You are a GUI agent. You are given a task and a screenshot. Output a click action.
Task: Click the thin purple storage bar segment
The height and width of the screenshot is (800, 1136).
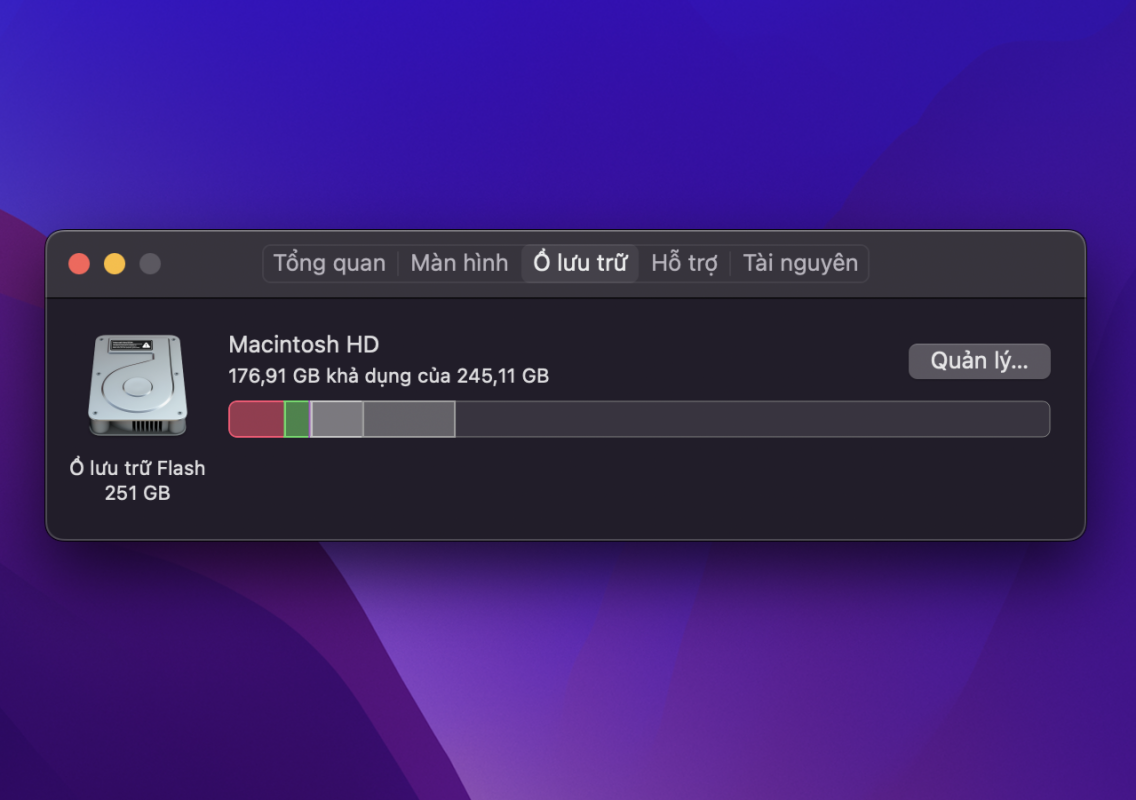pos(311,419)
